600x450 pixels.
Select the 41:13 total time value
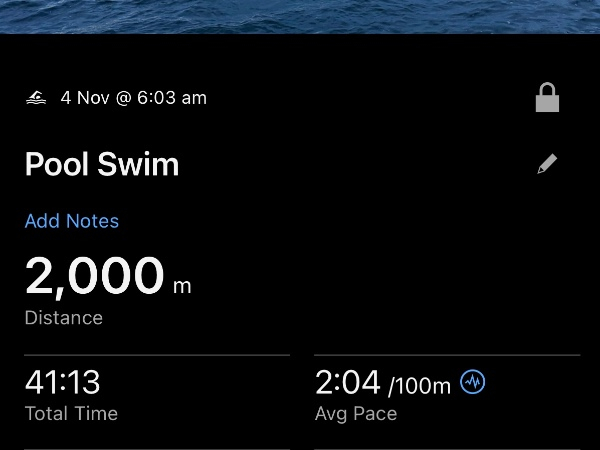(x=62, y=382)
